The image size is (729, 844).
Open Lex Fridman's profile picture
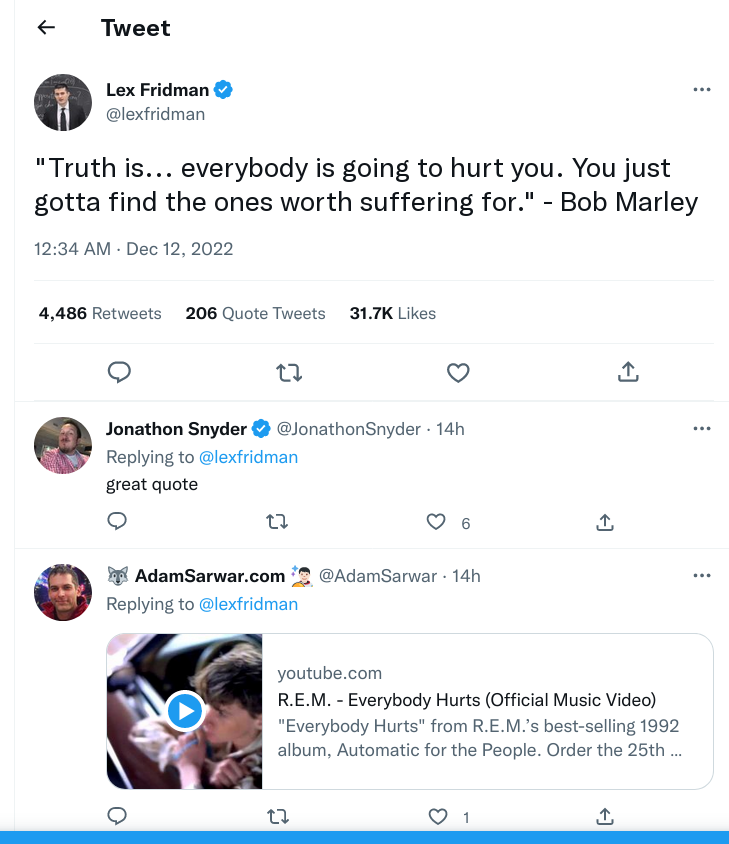click(x=63, y=102)
